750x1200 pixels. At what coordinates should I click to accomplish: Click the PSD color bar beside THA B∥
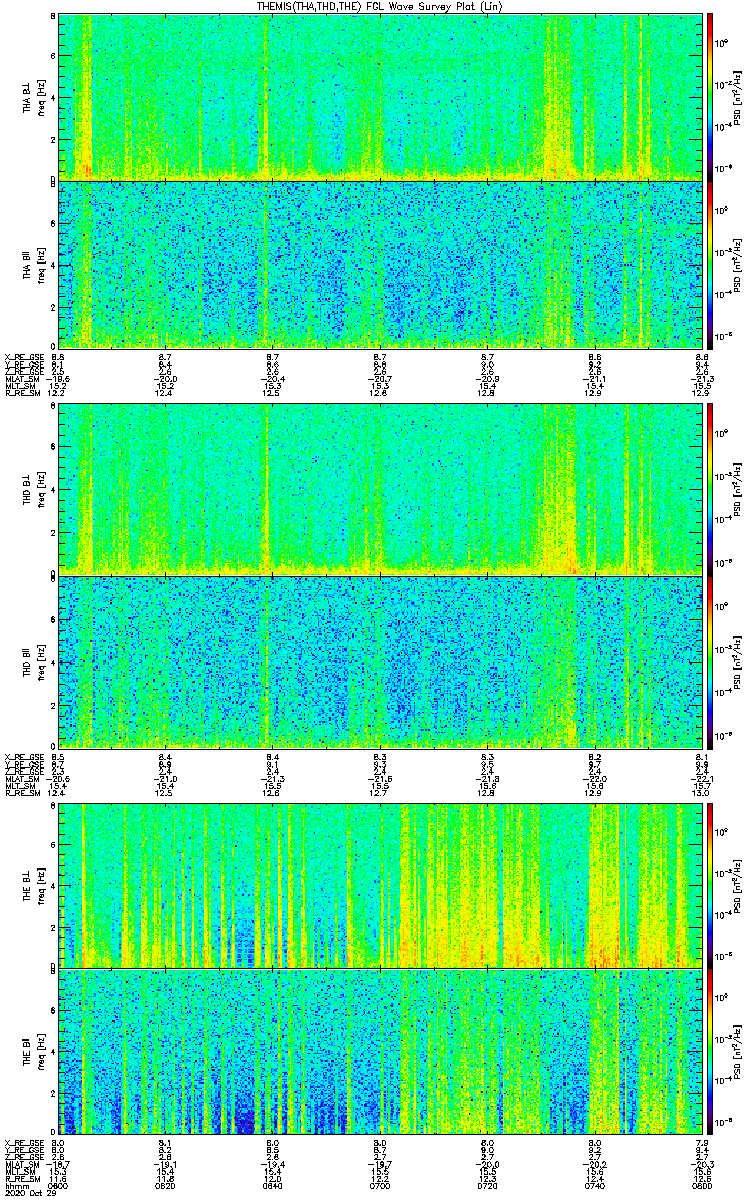(x=710, y=264)
